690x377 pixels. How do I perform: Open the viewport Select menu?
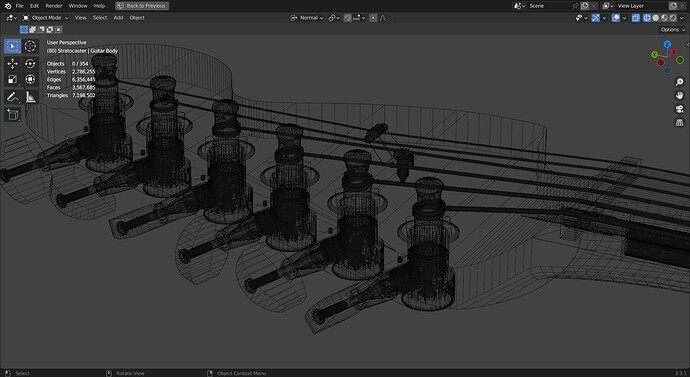pyautogui.click(x=100, y=18)
